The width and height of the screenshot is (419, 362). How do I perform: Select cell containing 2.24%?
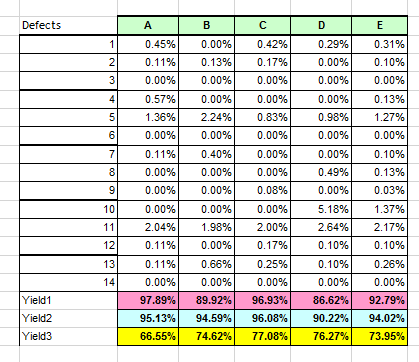pyautogui.click(x=206, y=117)
